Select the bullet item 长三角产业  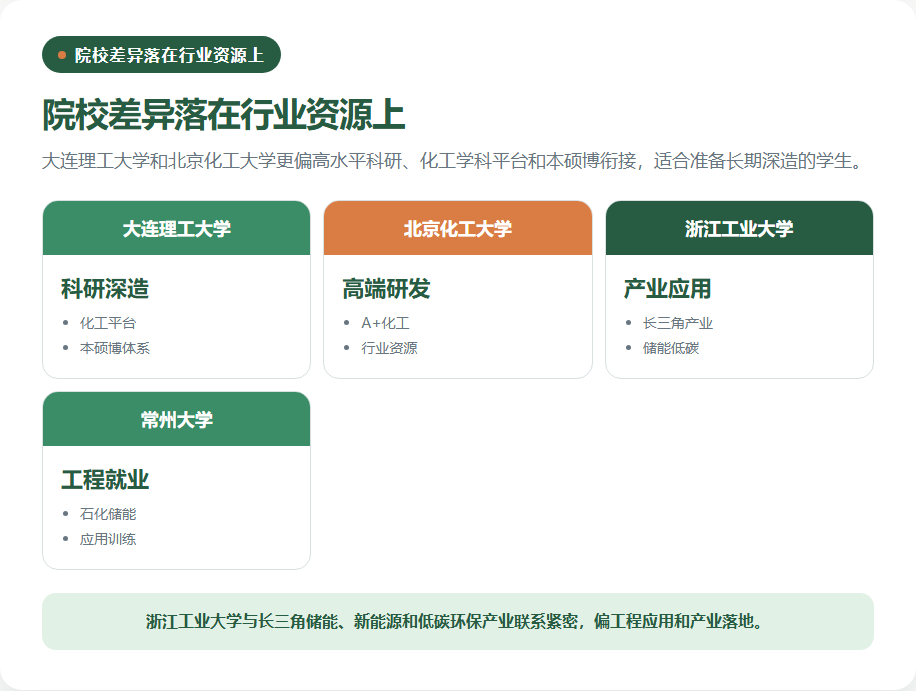pyautogui.click(x=678, y=323)
